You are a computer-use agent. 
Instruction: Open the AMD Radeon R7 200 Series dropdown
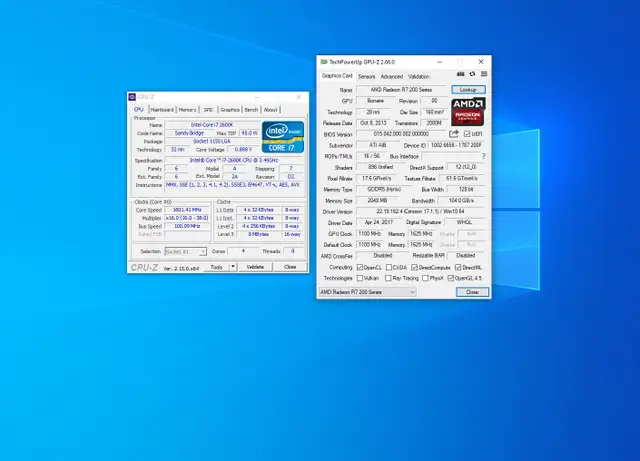[367, 292]
